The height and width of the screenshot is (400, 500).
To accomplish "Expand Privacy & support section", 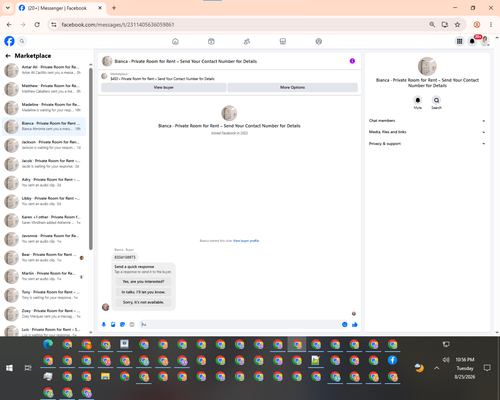I will click(x=427, y=144).
